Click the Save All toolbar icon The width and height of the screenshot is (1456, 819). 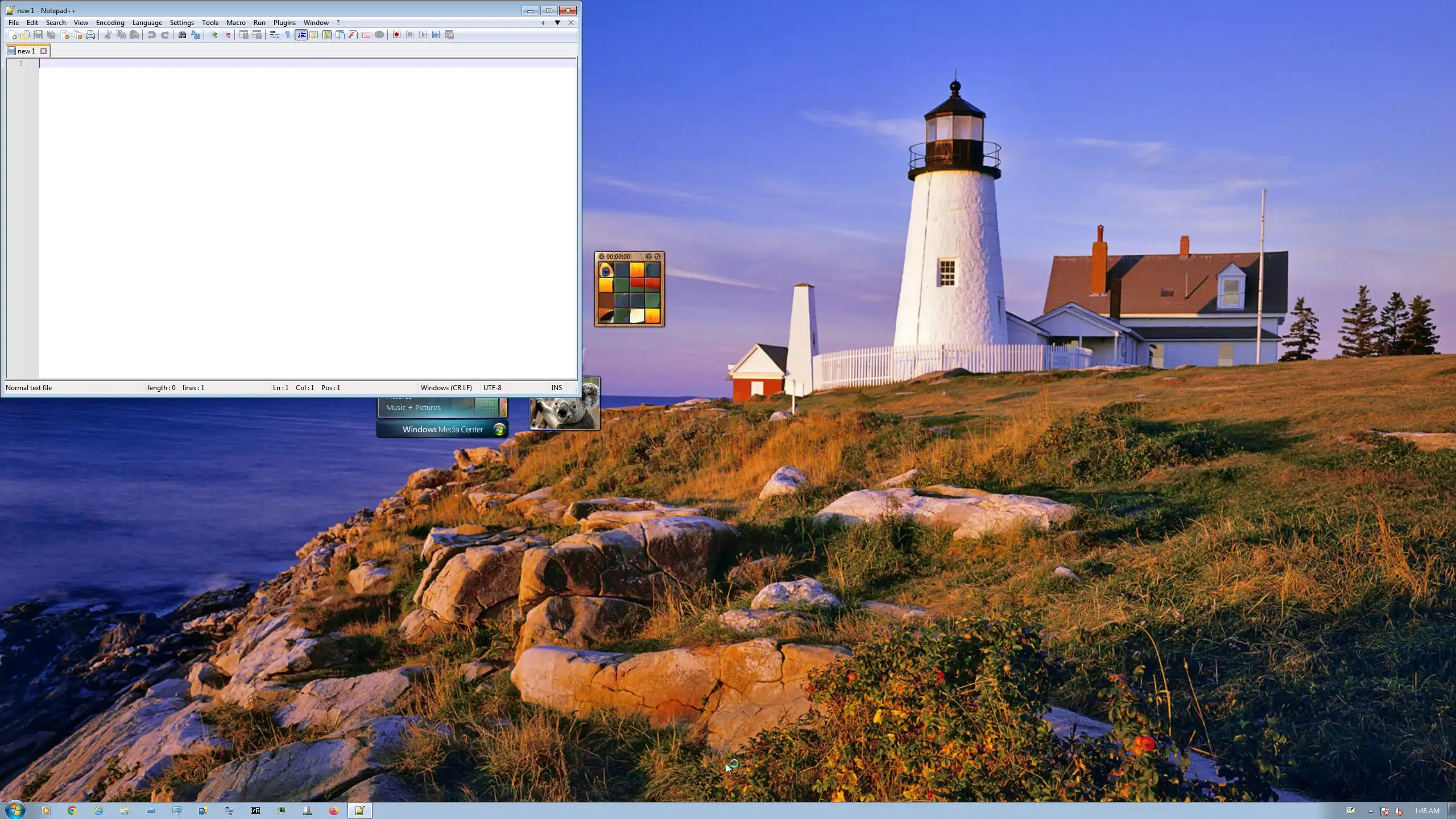tap(51, 35)
